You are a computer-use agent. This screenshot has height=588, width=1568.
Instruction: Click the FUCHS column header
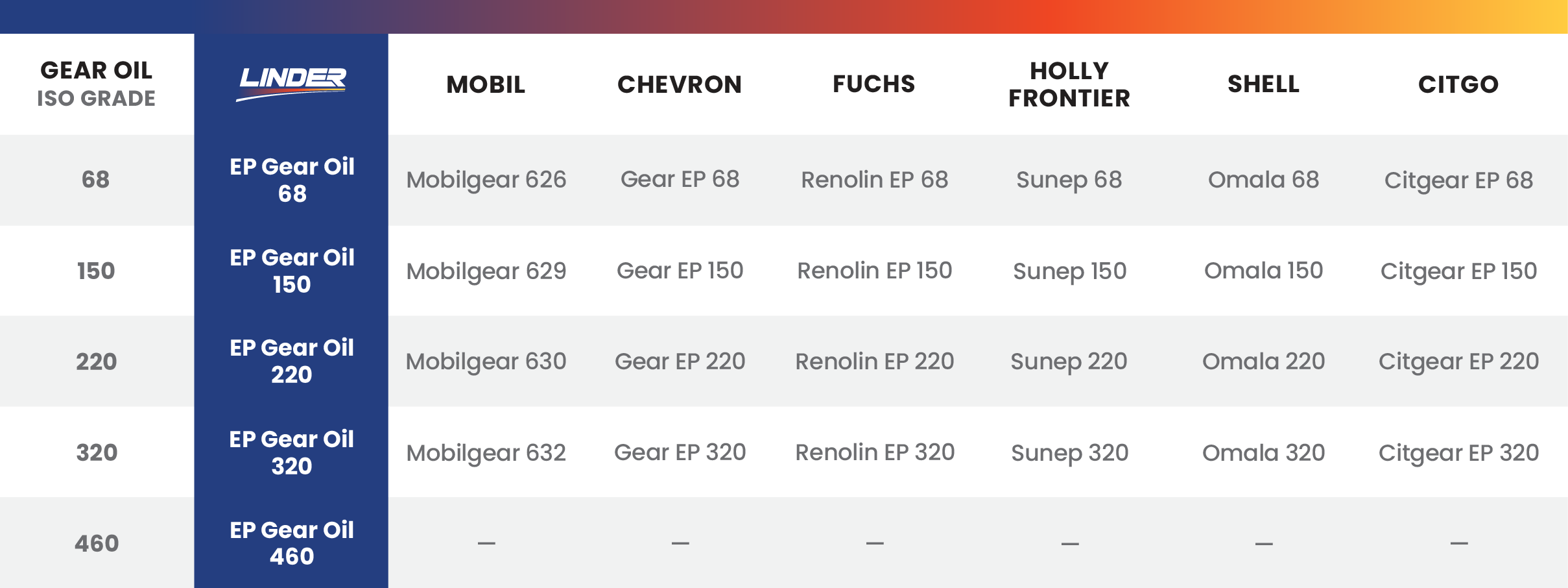click(873, 84)
